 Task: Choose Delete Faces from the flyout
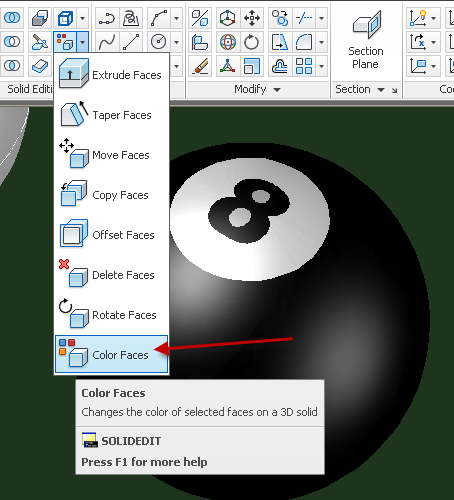click(111, 275)
